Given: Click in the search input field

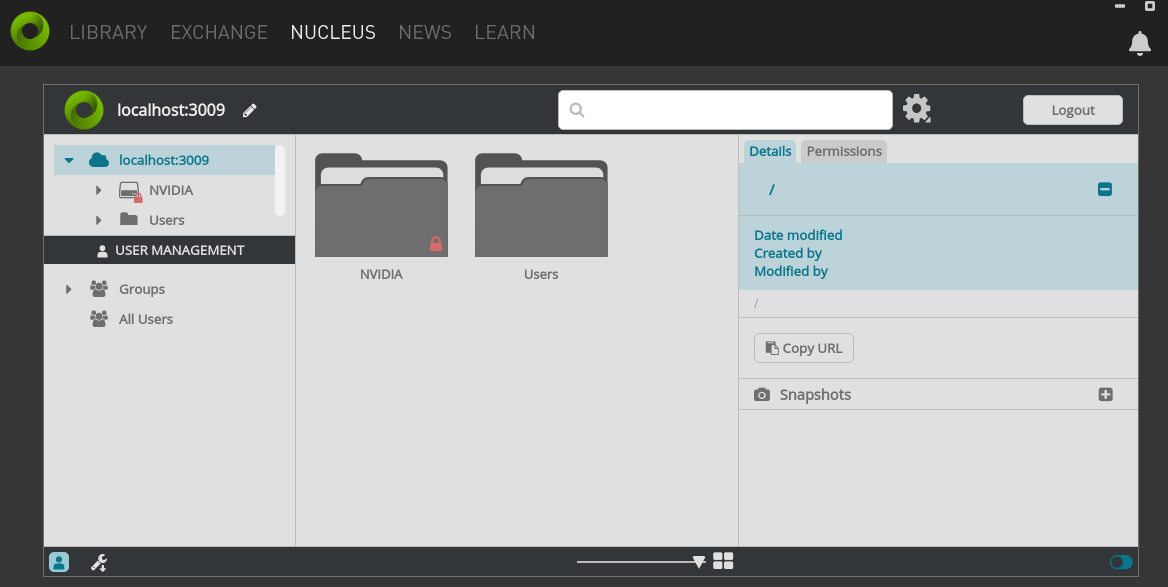Looking at the screenshot, I should point(726,110).
